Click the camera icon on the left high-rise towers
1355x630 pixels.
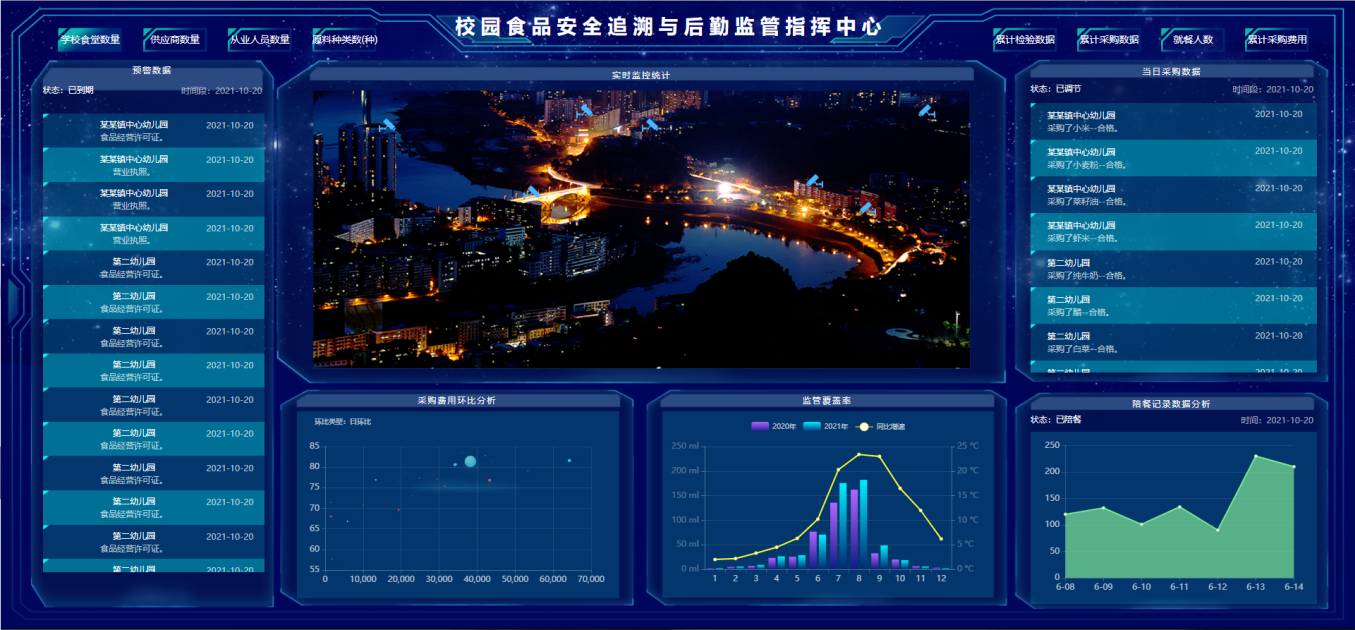(386, 125)
